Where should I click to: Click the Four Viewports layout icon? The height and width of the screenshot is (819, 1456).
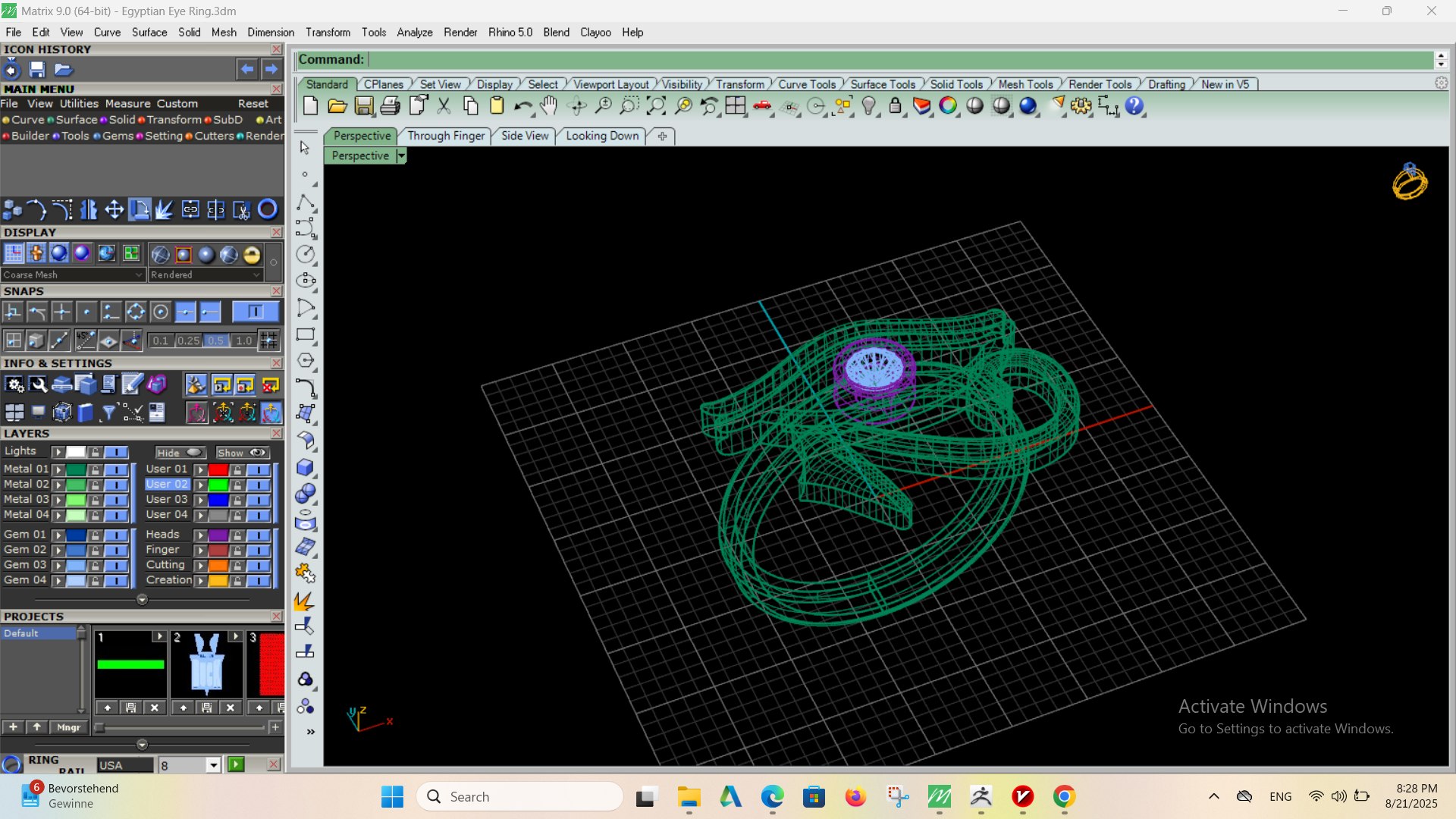[x=736, y=106]
